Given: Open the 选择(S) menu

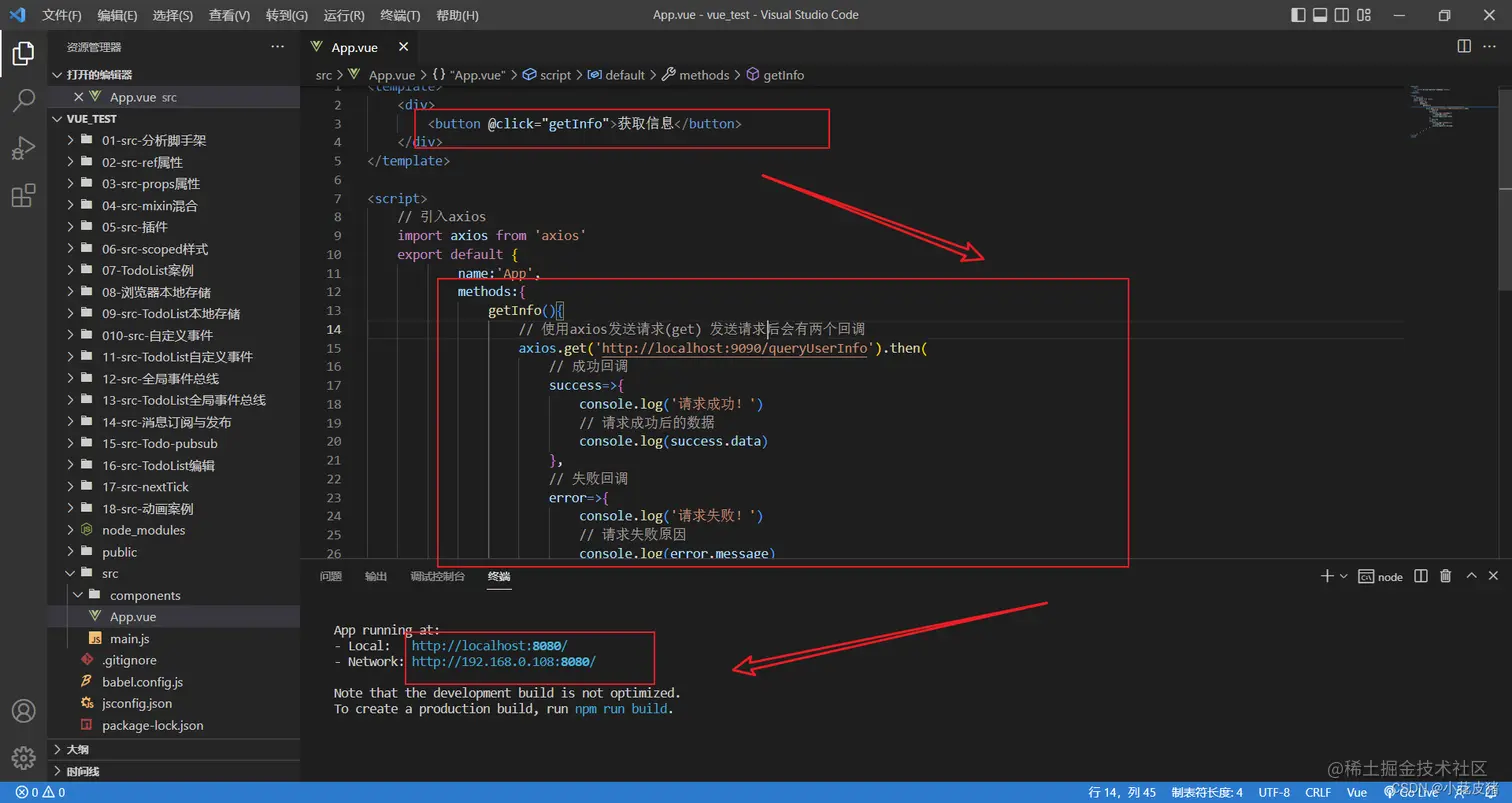Looking at the screenshot, I should click(x=174, y=15).
